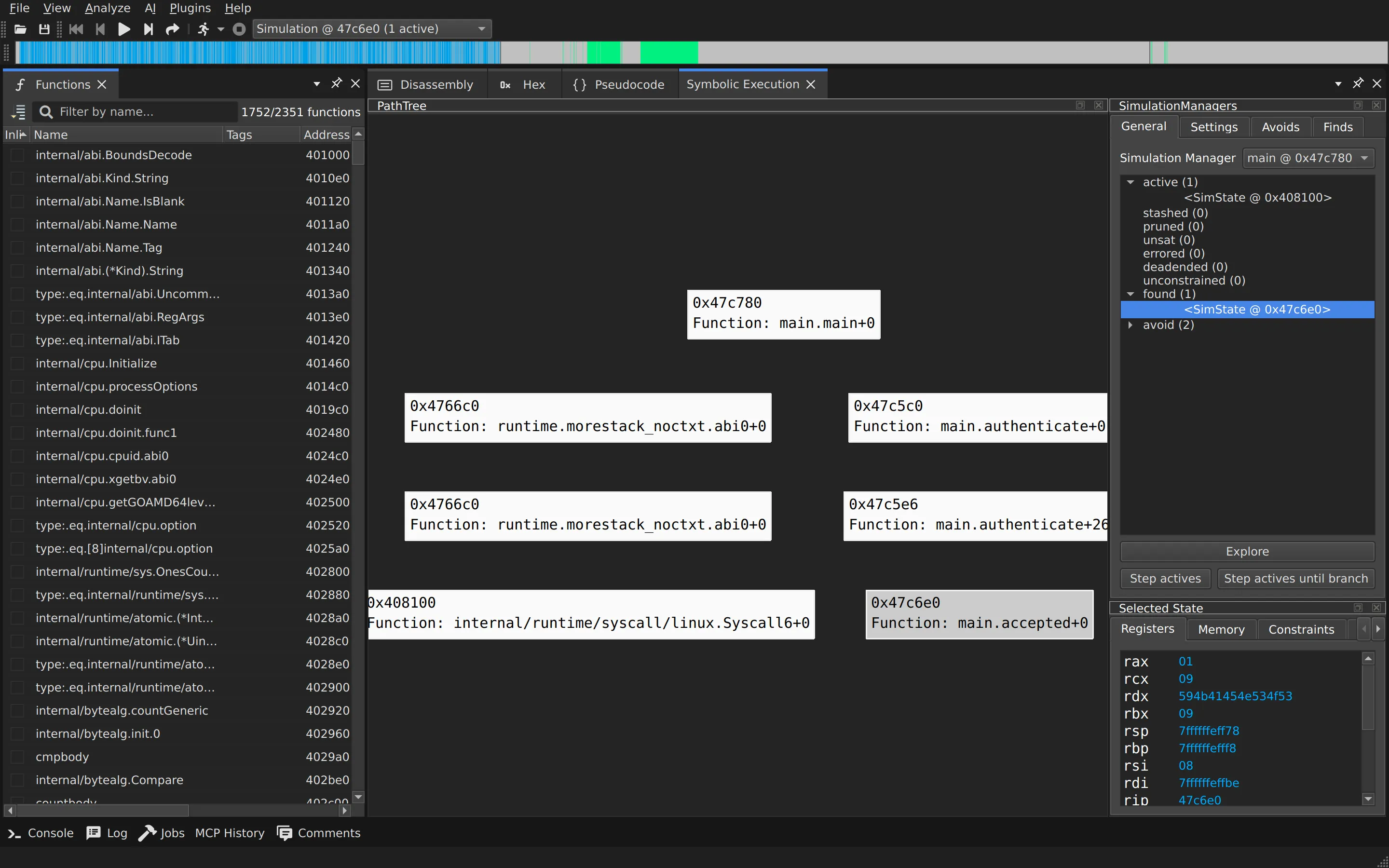Step simulation forward one step
1389x868 pixels.
148,29
